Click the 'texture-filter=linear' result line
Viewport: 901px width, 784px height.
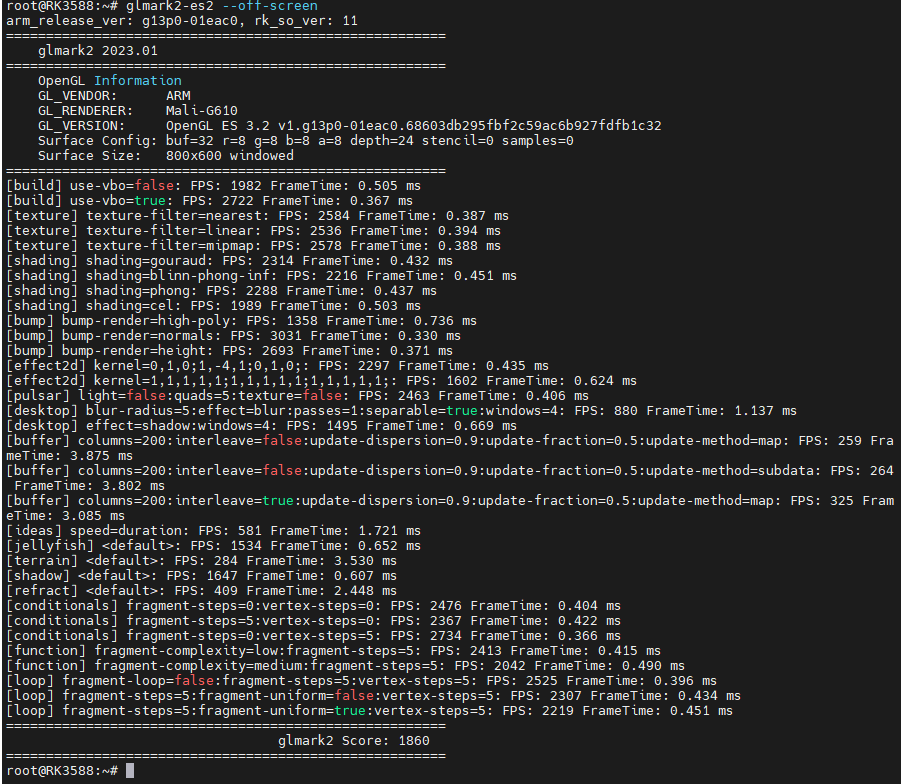253,230
